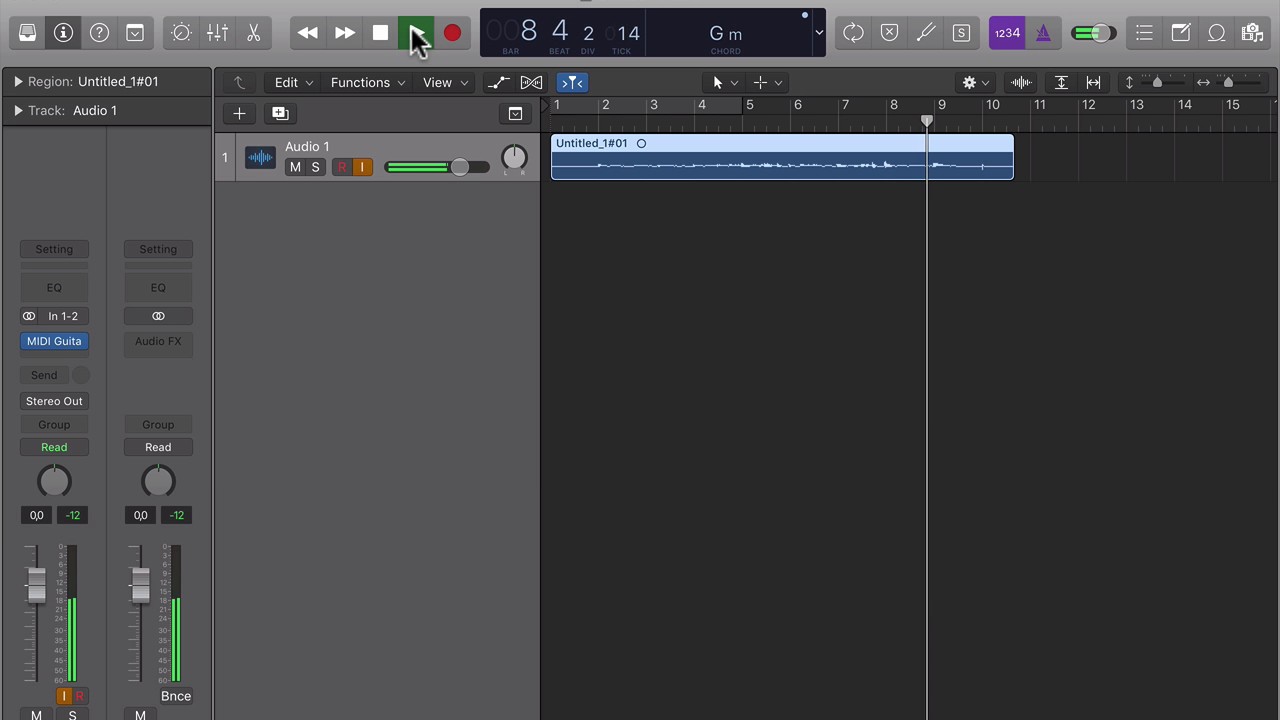Open the Apple Loops browser
Image resolution: width=1280 pixels, height=720 pixels.
point(1216,33)
